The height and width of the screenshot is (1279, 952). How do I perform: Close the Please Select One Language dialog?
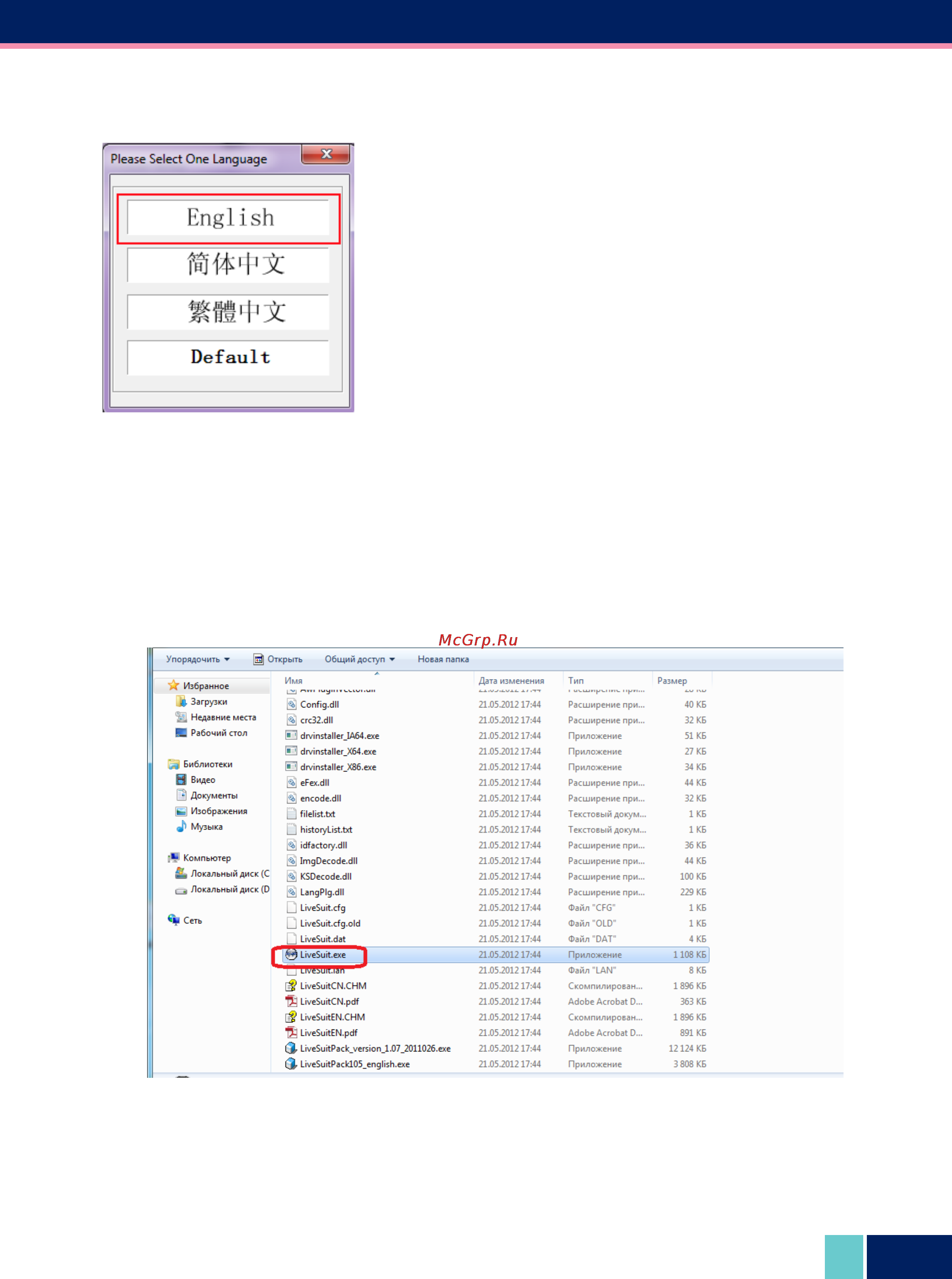[325, 154]
